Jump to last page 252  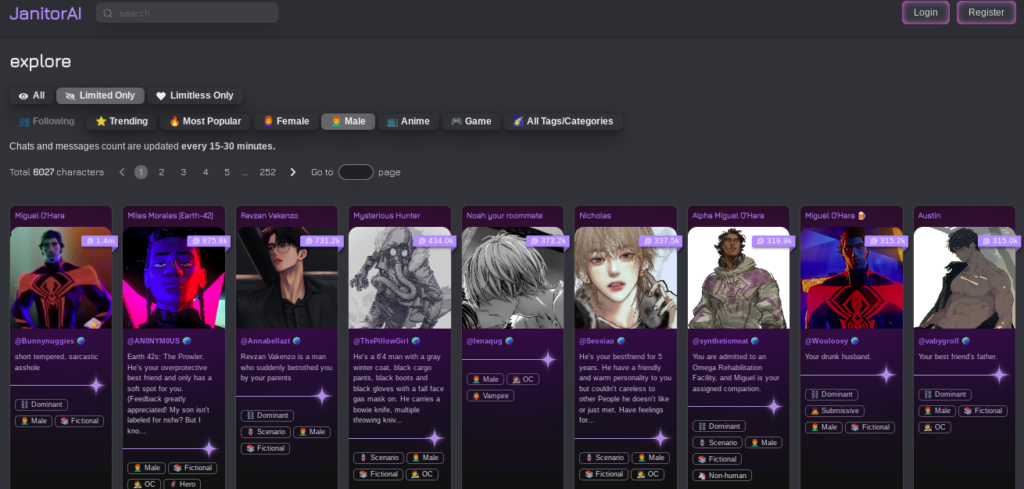click(x=268, y=172)
